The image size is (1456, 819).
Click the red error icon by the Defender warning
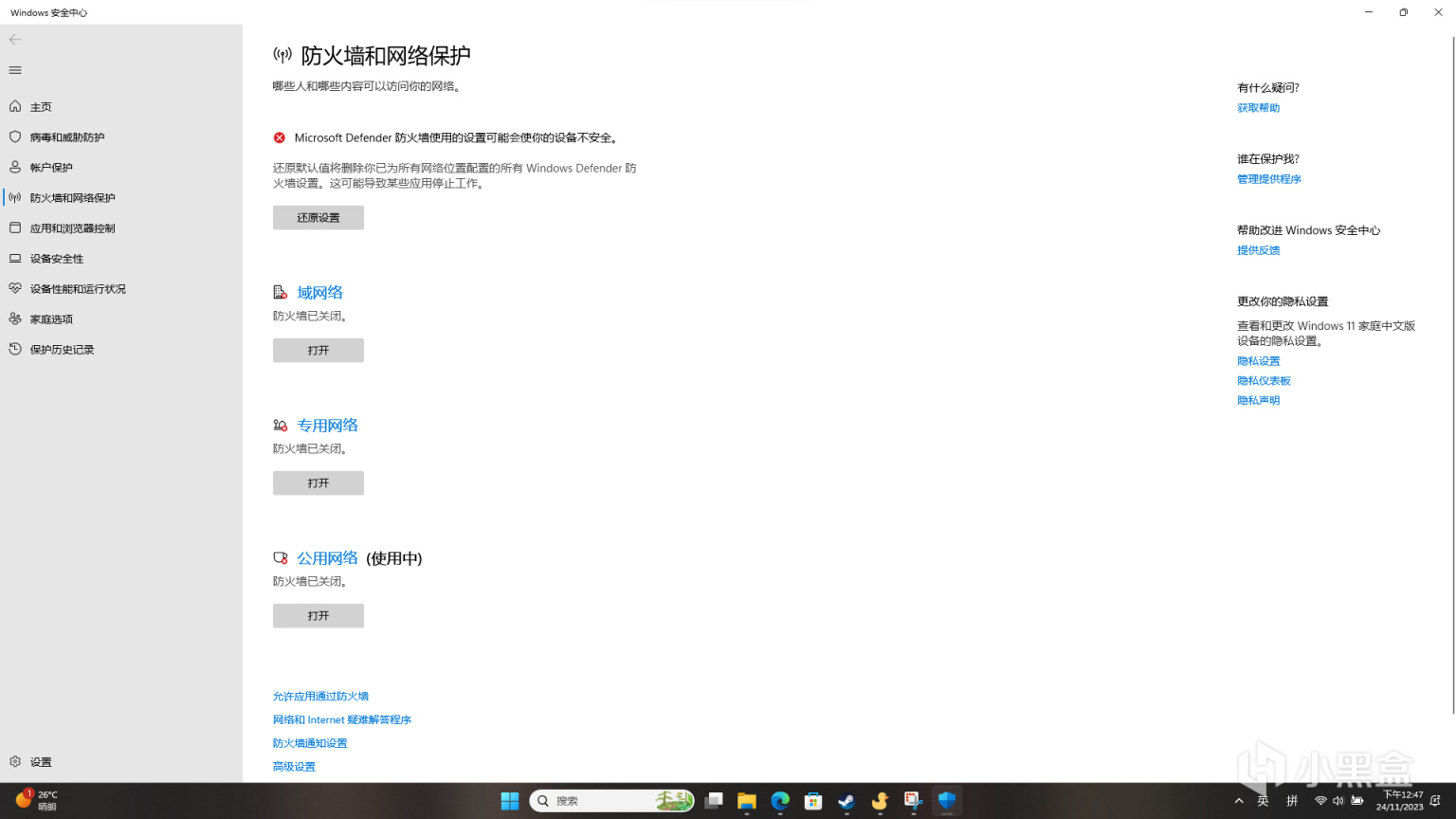tap(280, 137)
